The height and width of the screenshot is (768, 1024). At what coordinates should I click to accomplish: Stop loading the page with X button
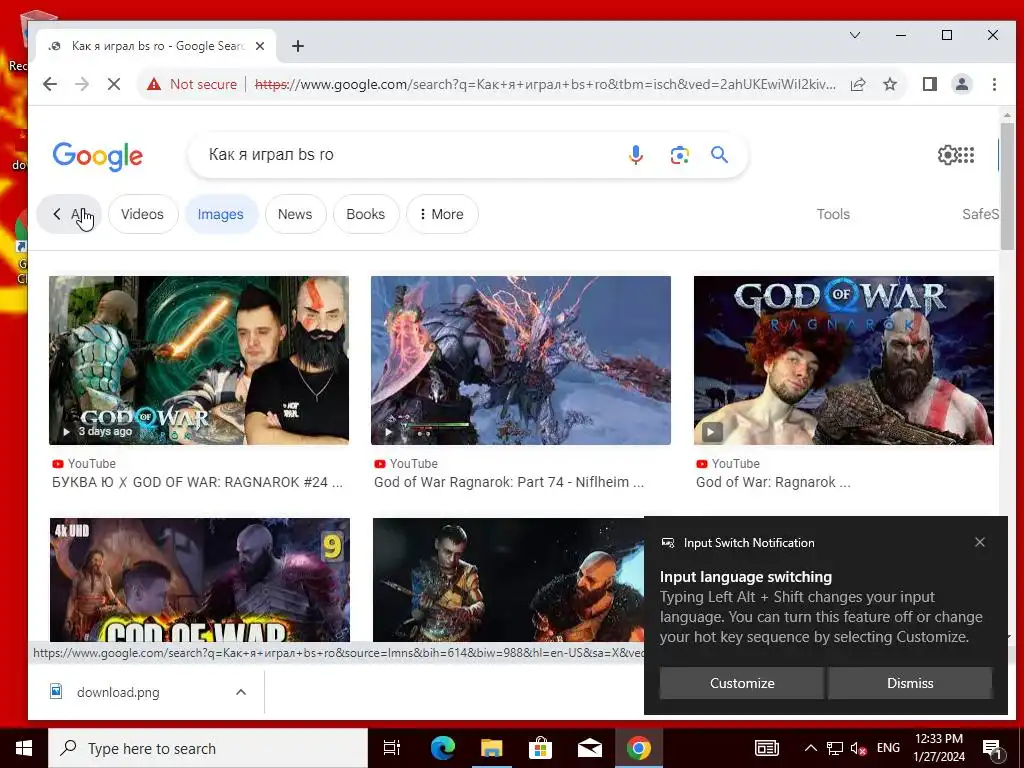pos(114,84)
